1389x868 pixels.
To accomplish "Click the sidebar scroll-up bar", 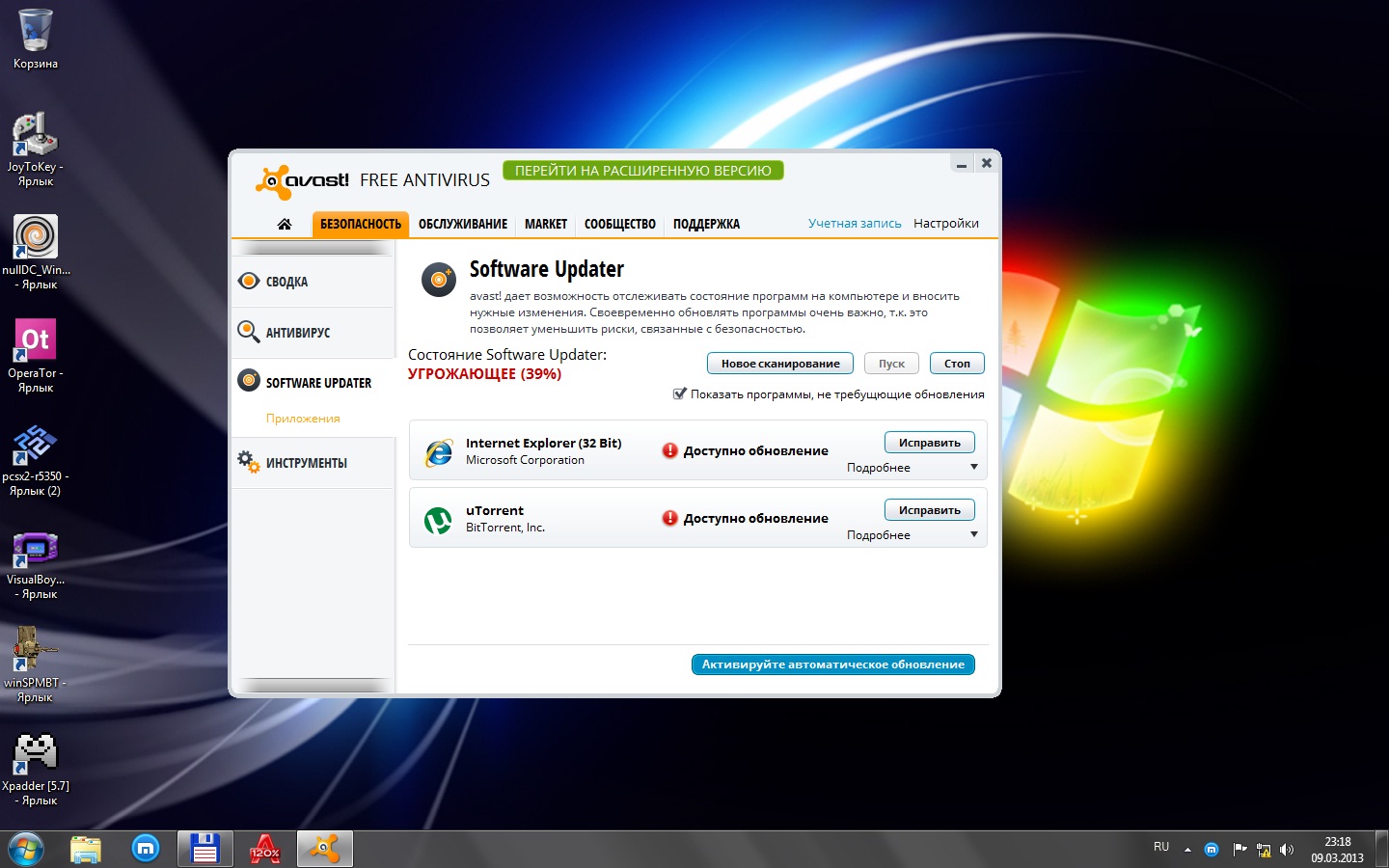I will [313, 249].
